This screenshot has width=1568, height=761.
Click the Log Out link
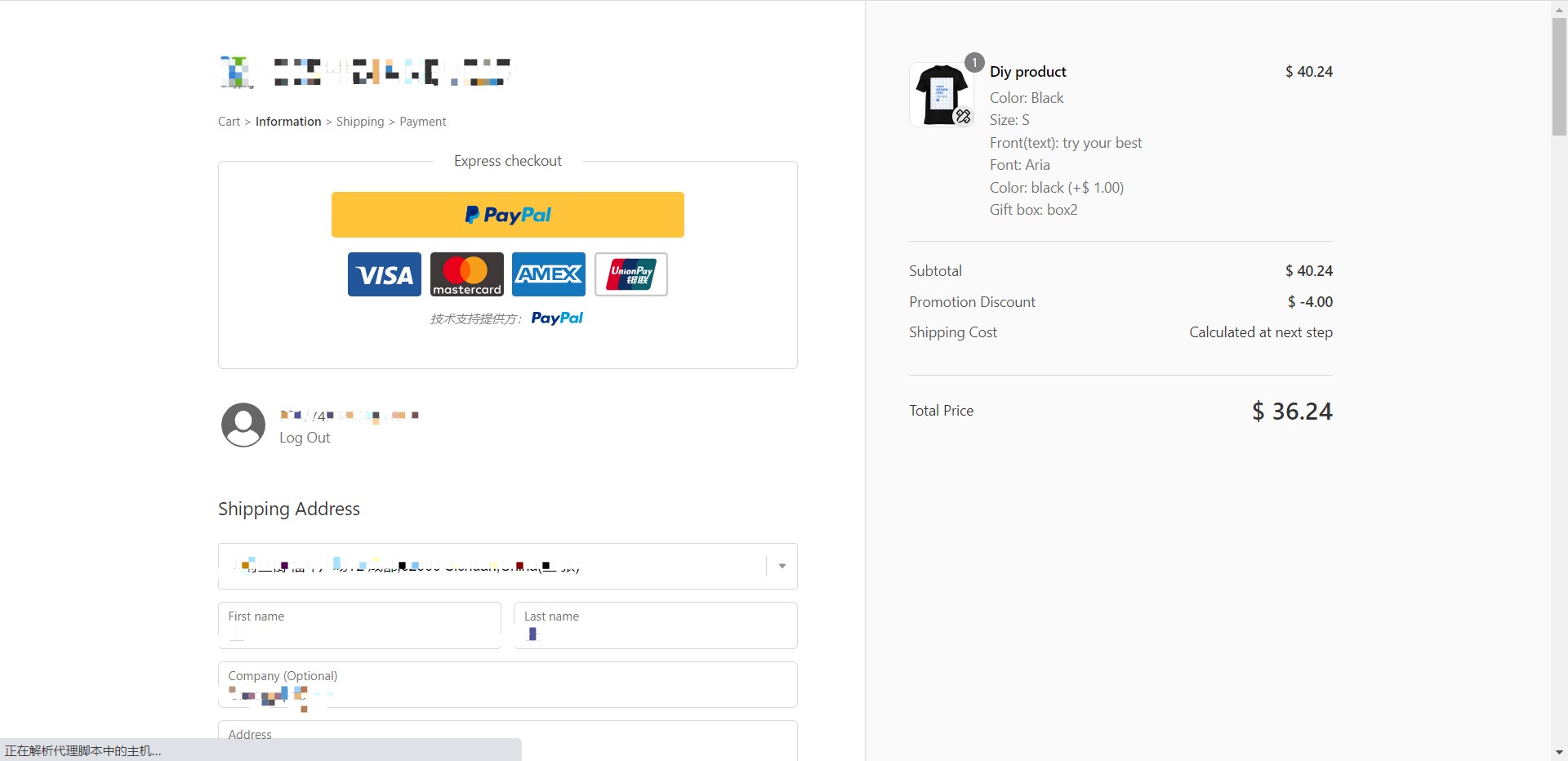click(x=305, y=438)
